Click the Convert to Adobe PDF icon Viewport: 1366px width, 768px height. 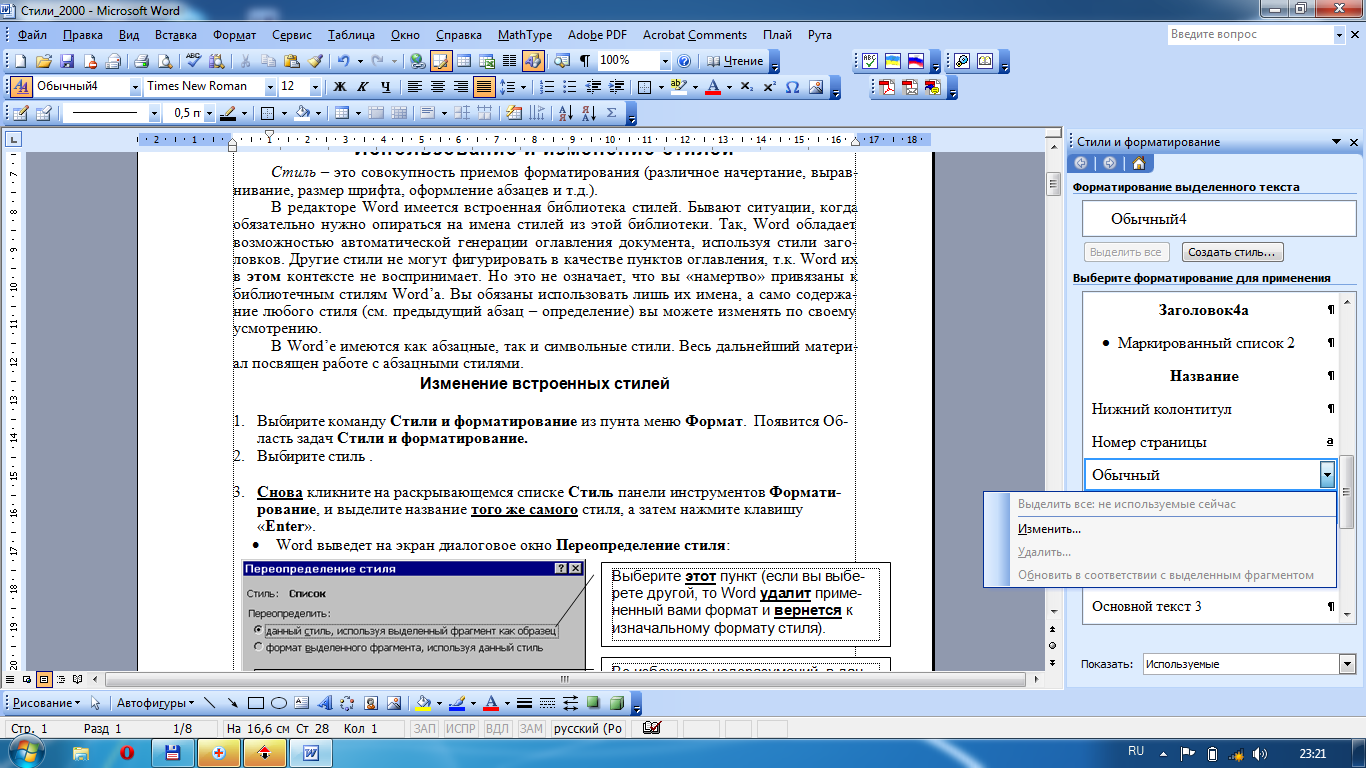pos(887,87)
